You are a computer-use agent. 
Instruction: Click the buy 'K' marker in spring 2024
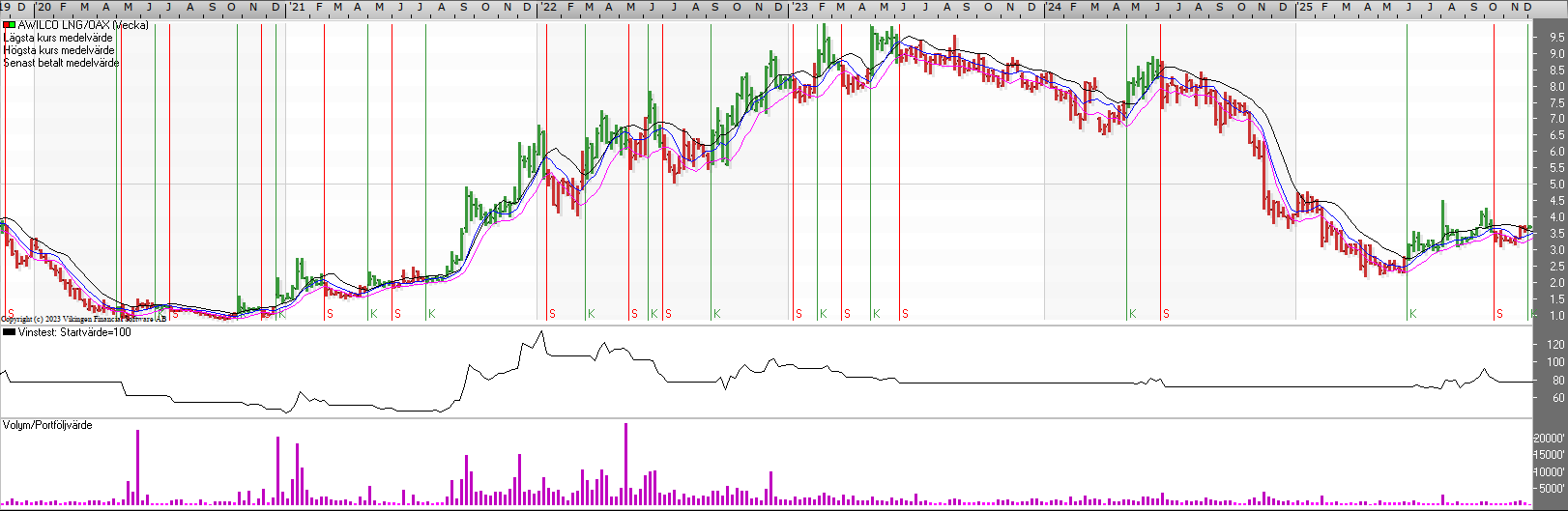point(1133,314)
